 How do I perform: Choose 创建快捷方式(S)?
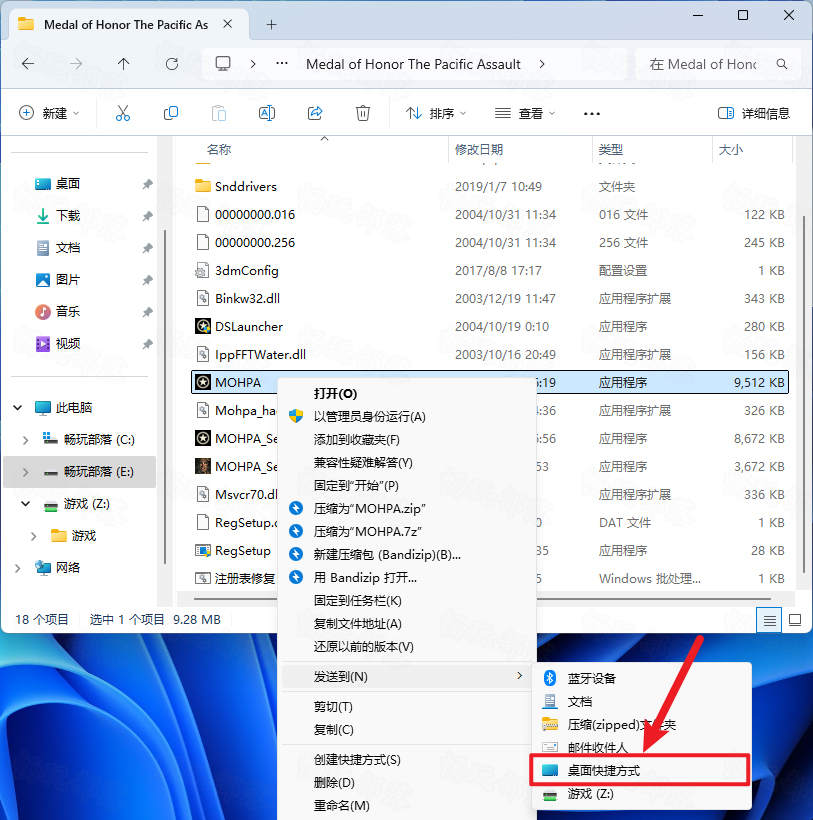coord(408,759)
